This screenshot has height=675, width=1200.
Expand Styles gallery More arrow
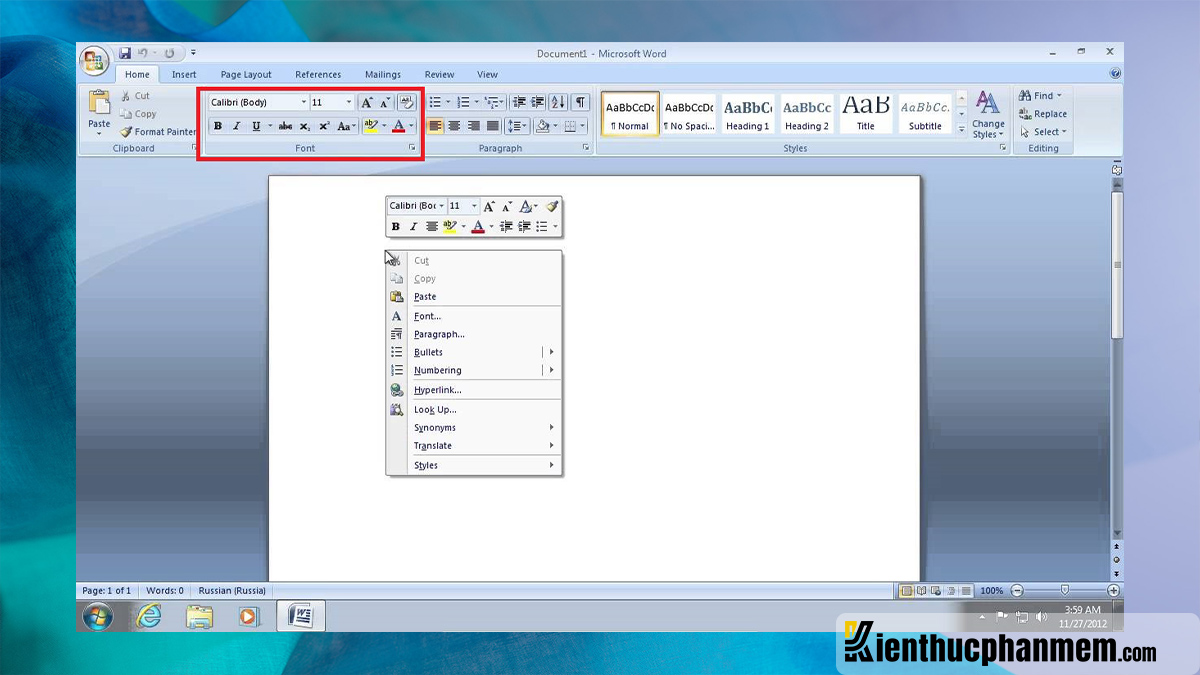coord(962,130)
